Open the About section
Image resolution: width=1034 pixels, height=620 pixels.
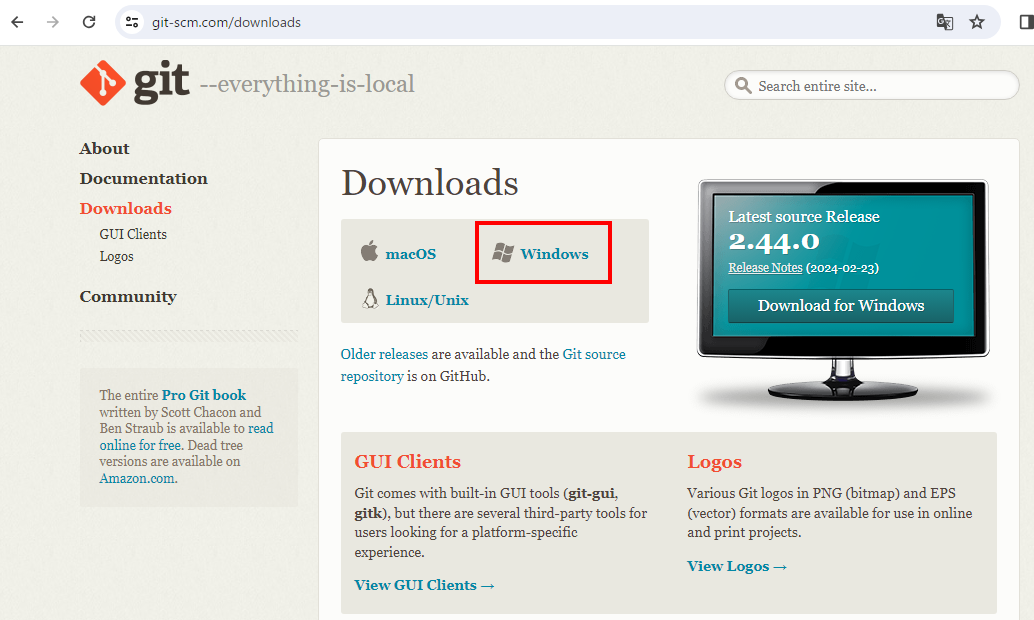pos(105,149)
